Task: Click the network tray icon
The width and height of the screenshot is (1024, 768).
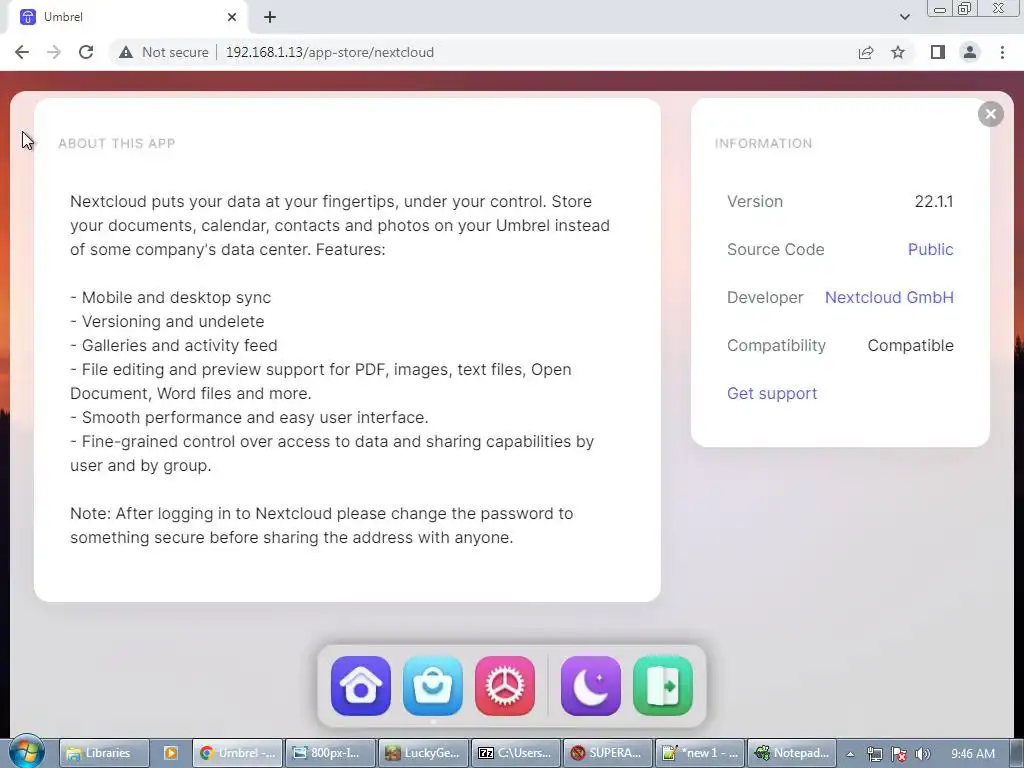Action: 874,754
